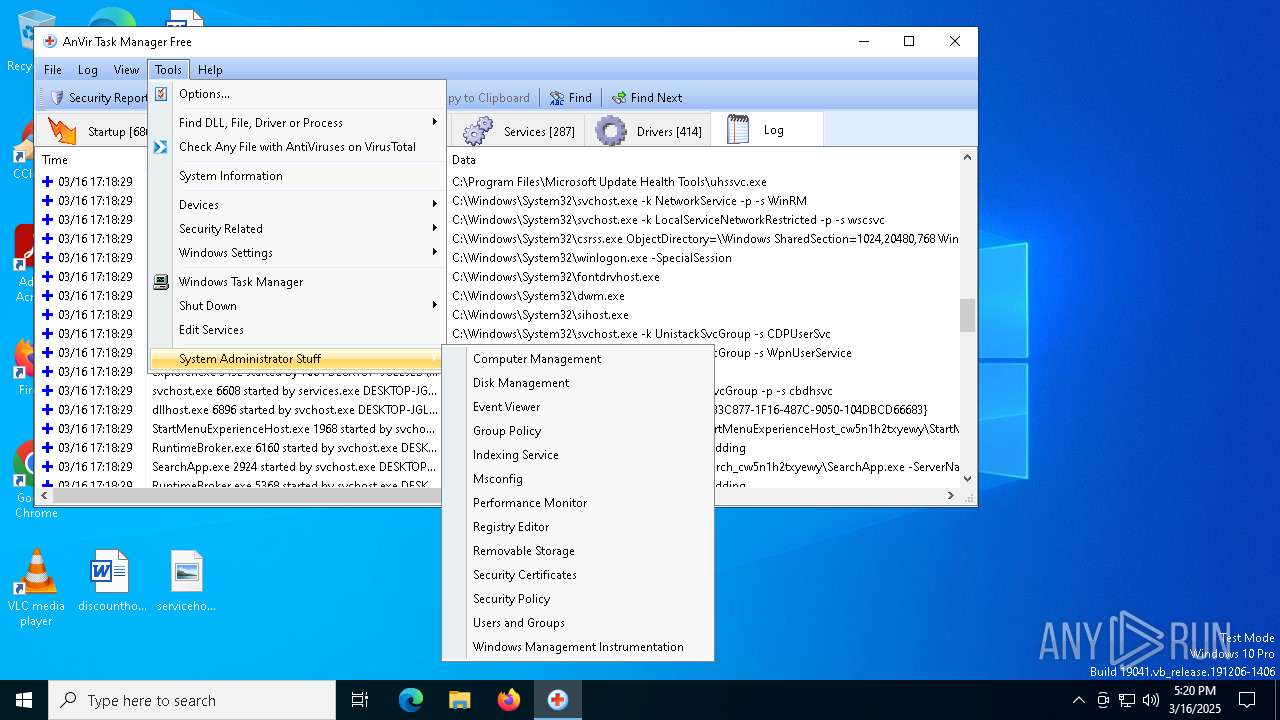Open Disk Management
The image size is (1280, 720).
[x=578, y=383]
